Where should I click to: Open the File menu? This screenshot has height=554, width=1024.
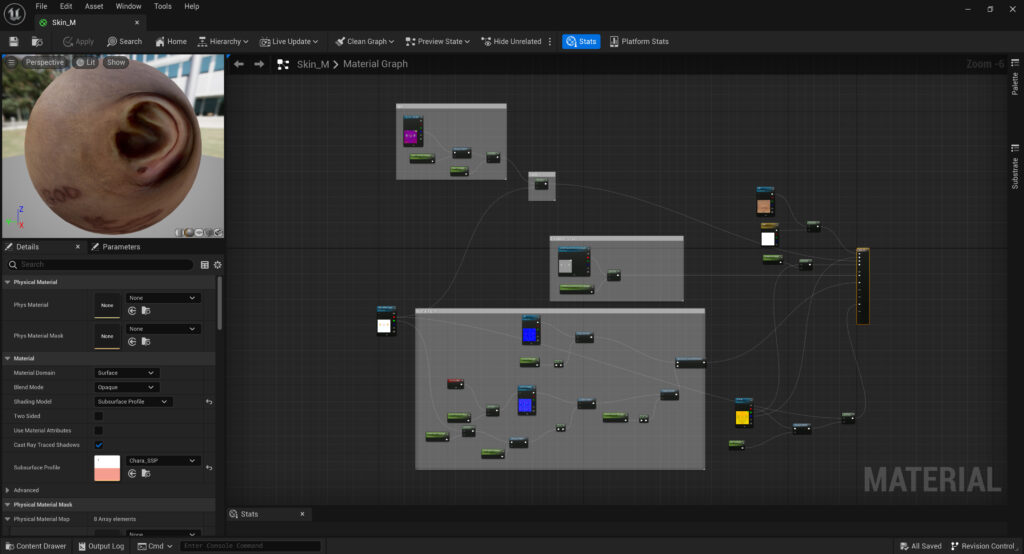(41, 7)
